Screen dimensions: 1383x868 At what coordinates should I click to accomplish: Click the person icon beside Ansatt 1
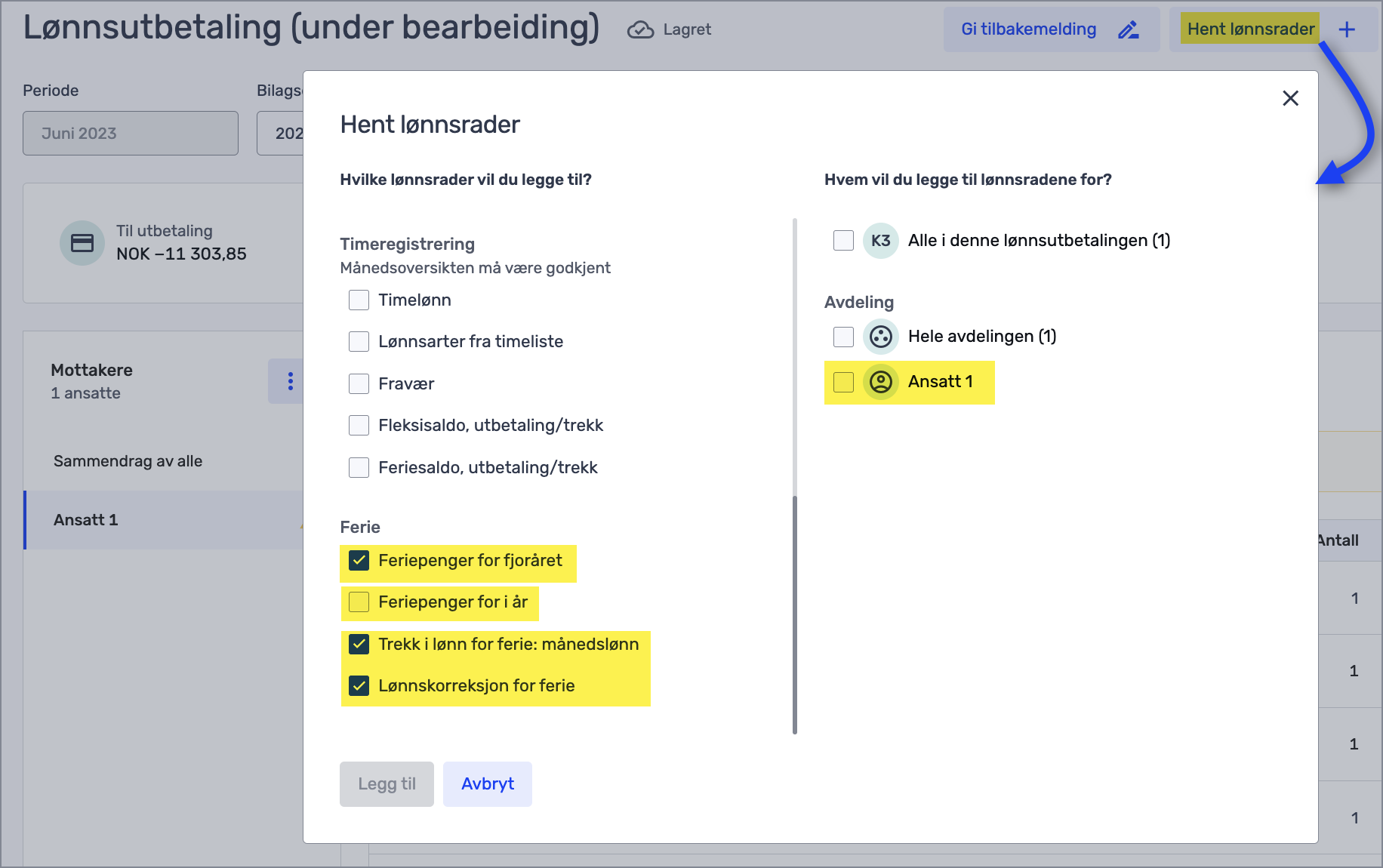880,382
